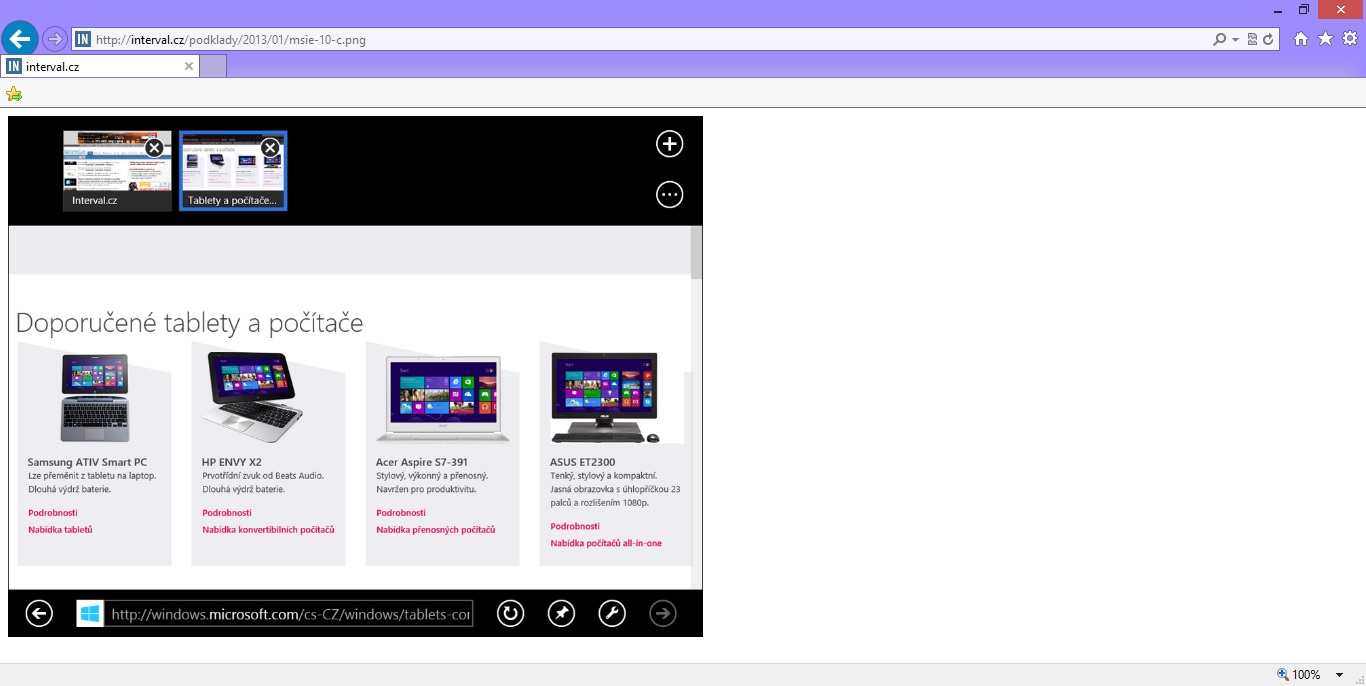The image size is (1366, 686).
Task: Refresh page using address bar refresh icon
Action: coord(1268,39)
